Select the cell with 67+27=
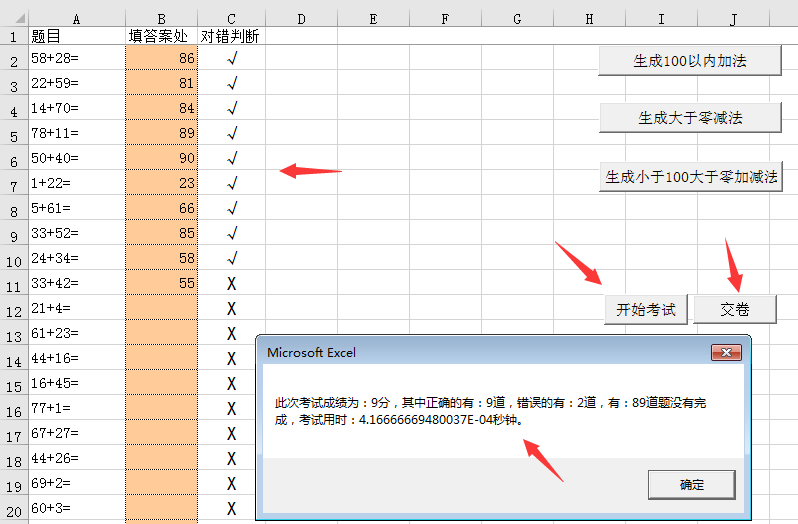The height and width of the screenshot is (524, 798). pos(77,432)
